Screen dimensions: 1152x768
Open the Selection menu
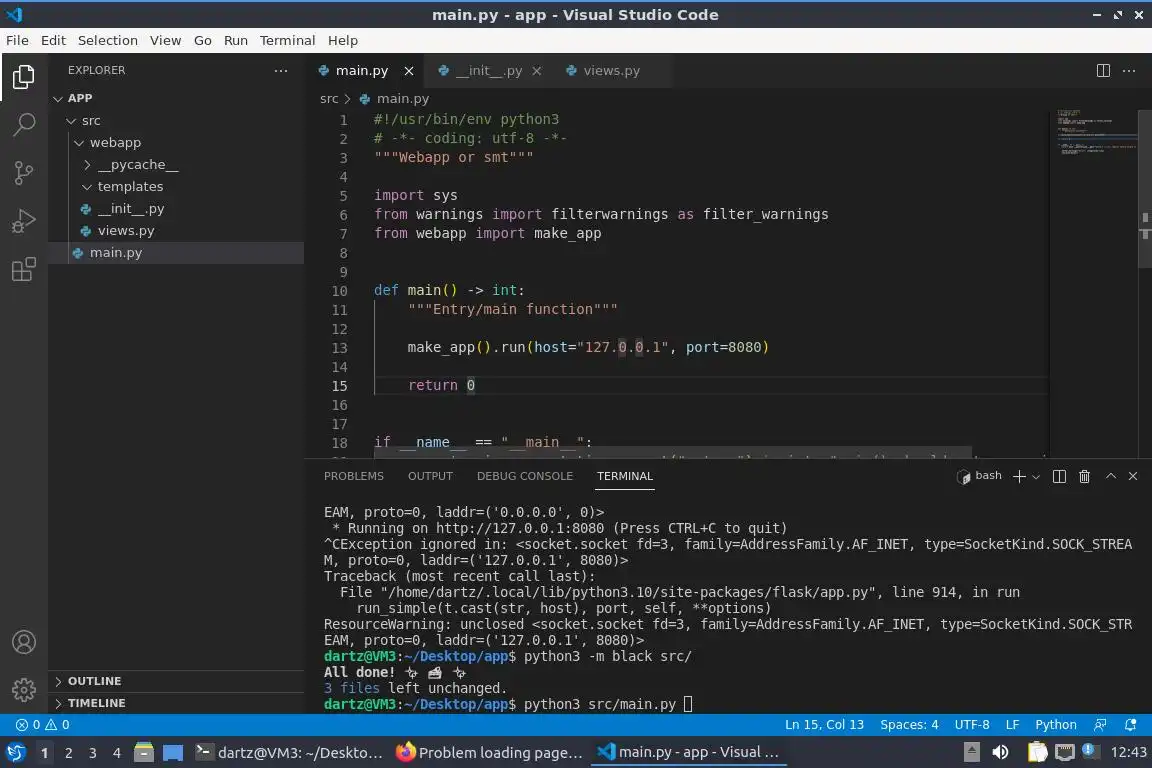click(x=107, y=40)
